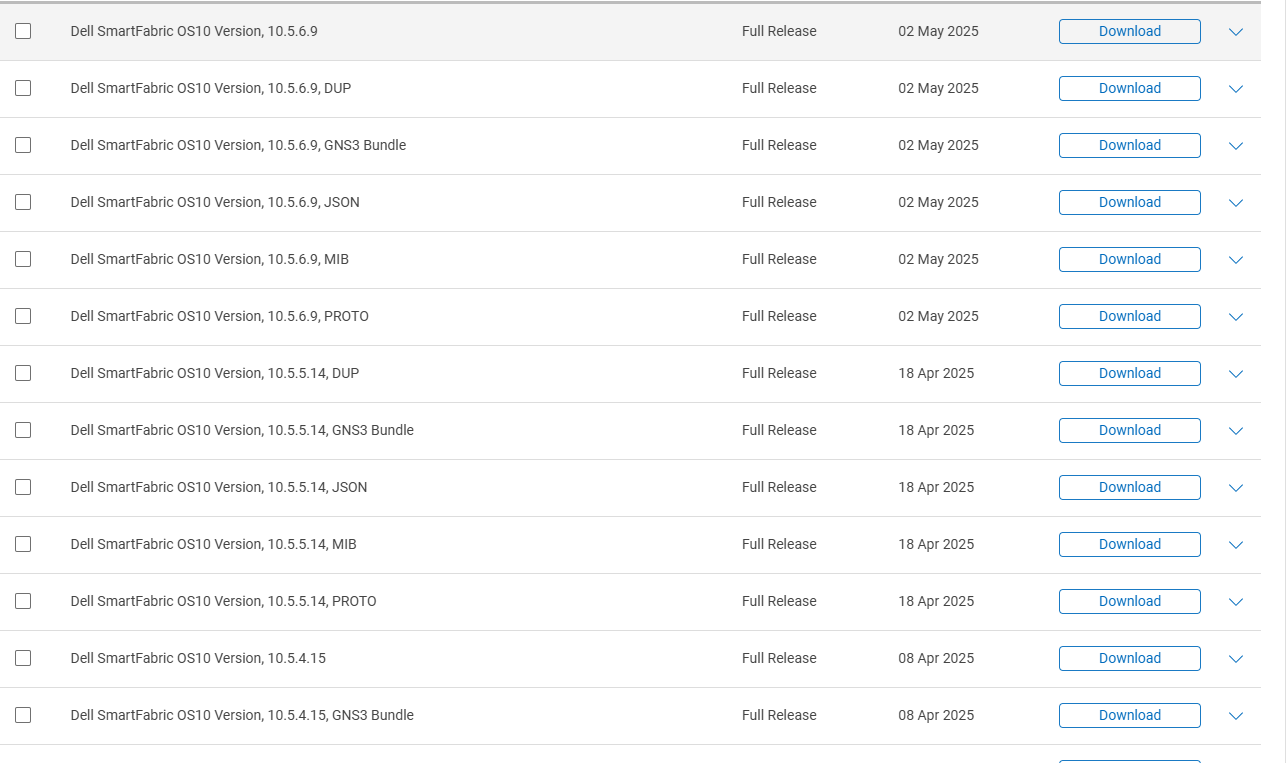The image size is (1286, 763).
Task: Click 'Full Release' in the 10.5.6.9, DUP row
Action: [779, 88]
